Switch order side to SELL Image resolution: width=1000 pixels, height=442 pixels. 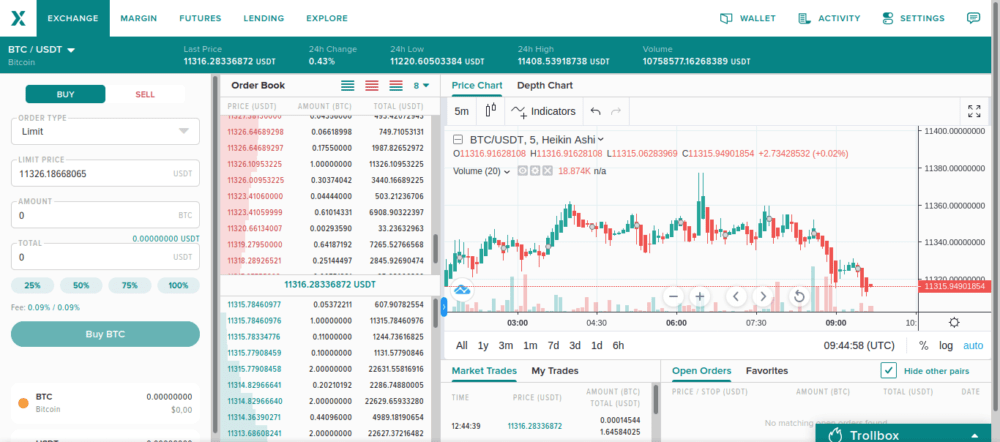click(x=145, y=94)
